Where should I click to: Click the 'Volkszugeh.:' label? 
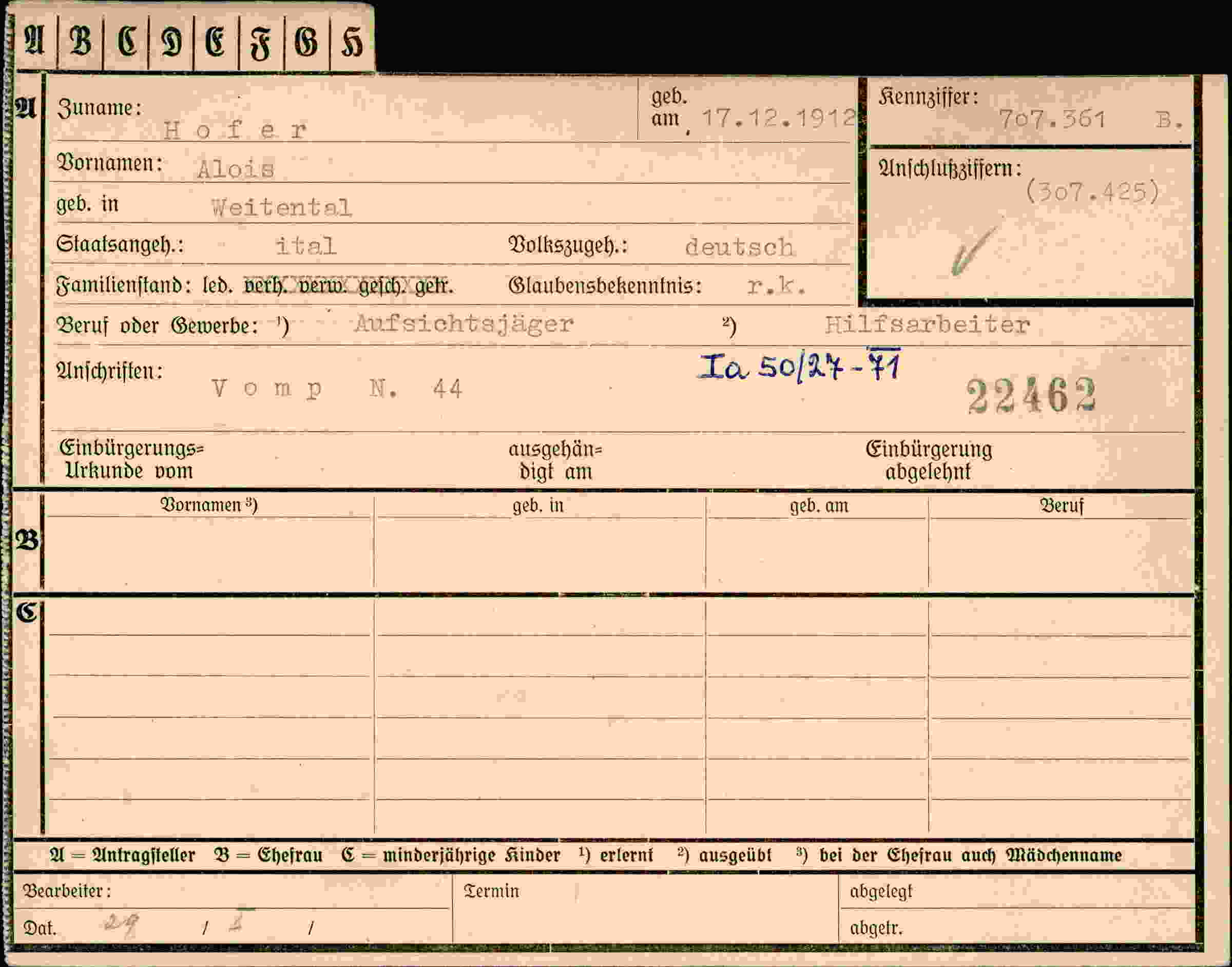tap(568, 246)
